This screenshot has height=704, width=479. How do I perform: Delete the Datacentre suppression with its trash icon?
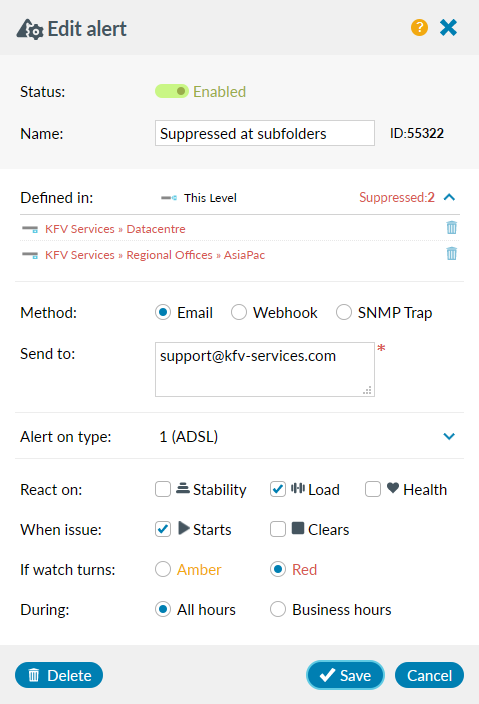(x=452, y=228)
